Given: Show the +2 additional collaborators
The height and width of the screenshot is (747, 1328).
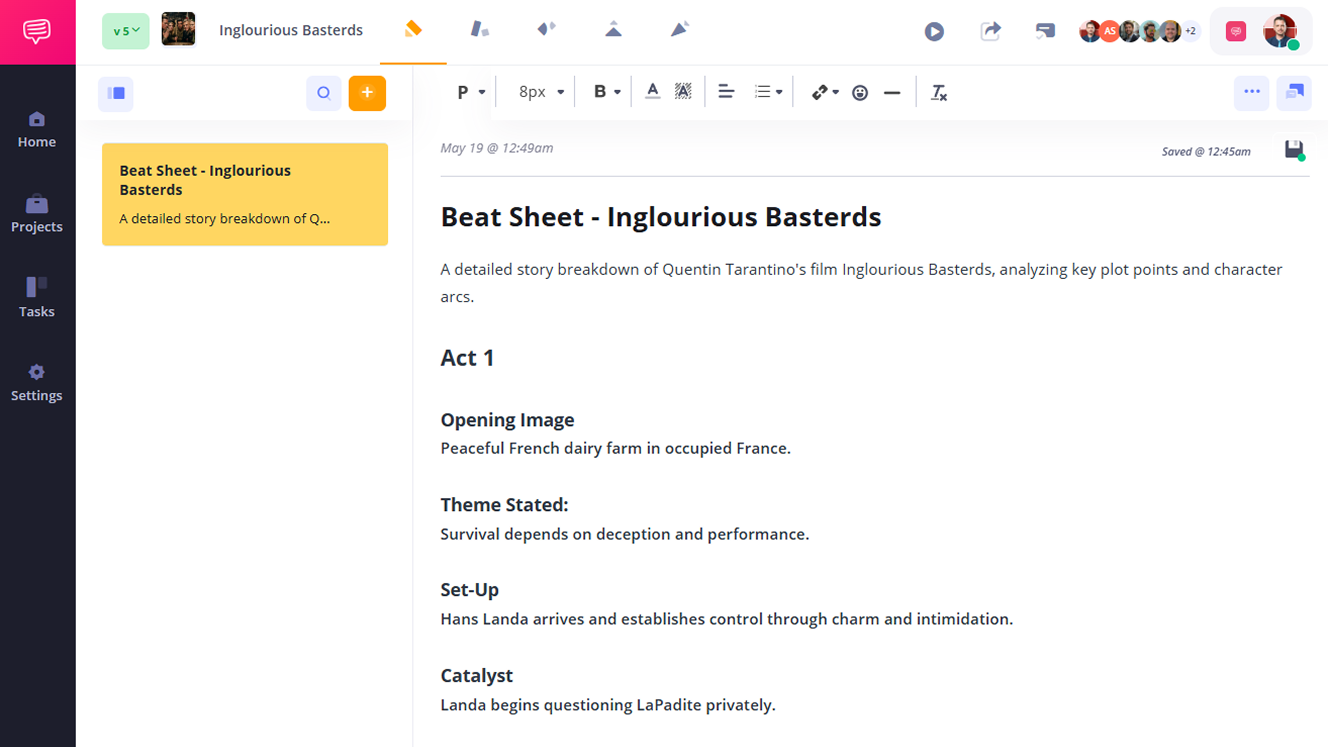Looking at the screenshot, I should (x=1190, y=31).
